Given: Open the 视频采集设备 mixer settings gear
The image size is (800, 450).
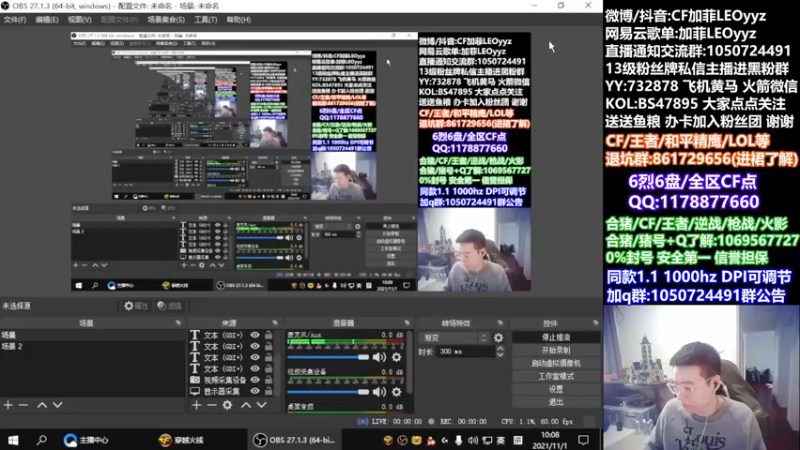Looking at the screenshot, I should click(396, 392).
